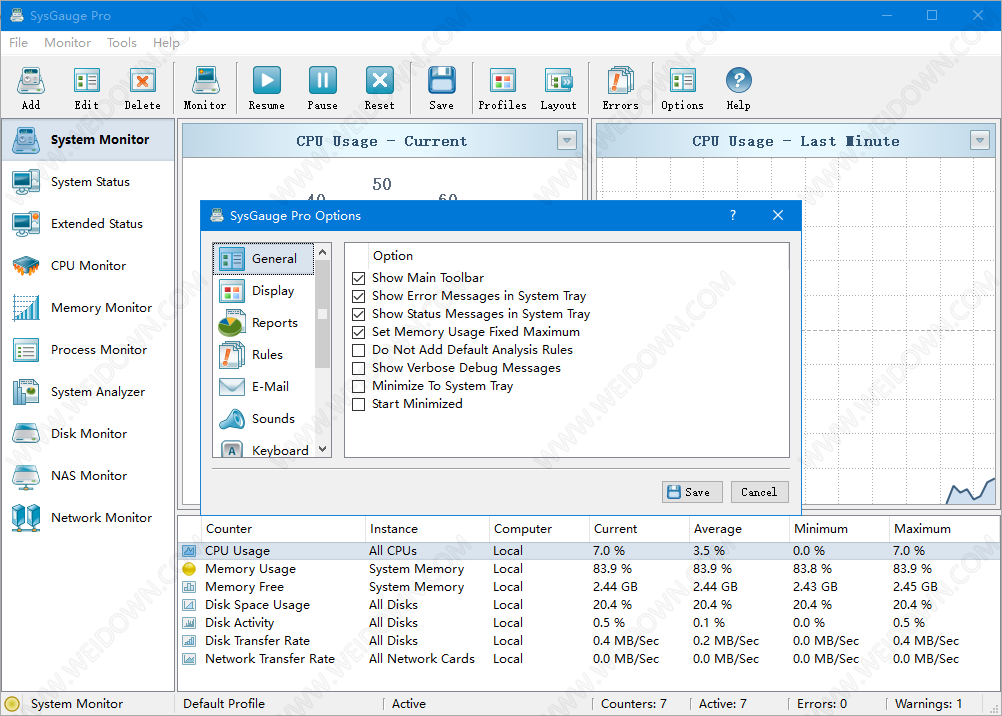Open System Status in the sidebar

(x=88, y=182)
